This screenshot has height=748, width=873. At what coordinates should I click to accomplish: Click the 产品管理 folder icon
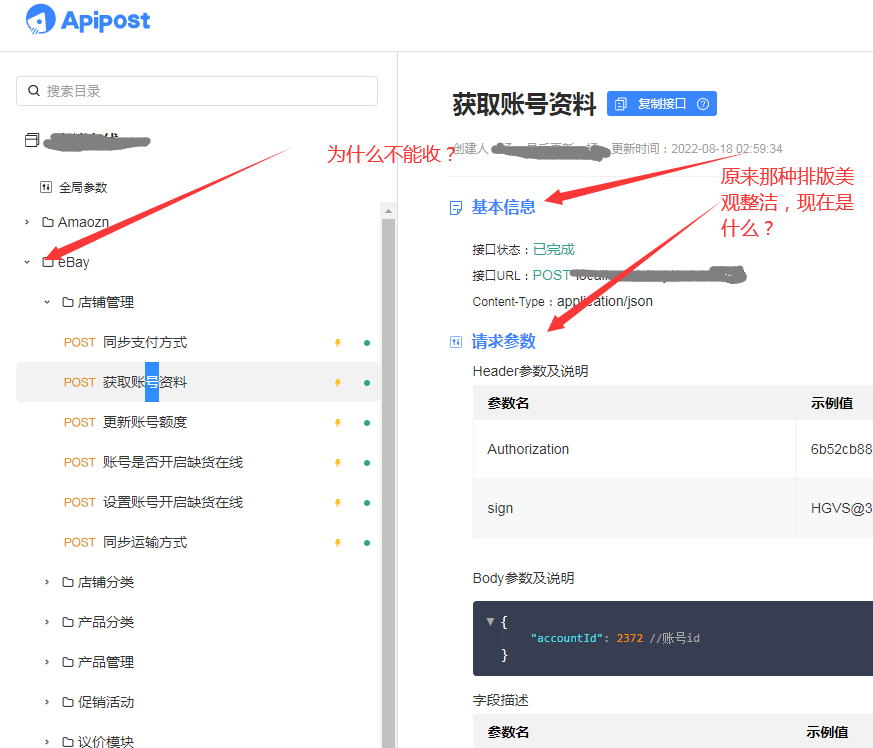pos(68,662)
